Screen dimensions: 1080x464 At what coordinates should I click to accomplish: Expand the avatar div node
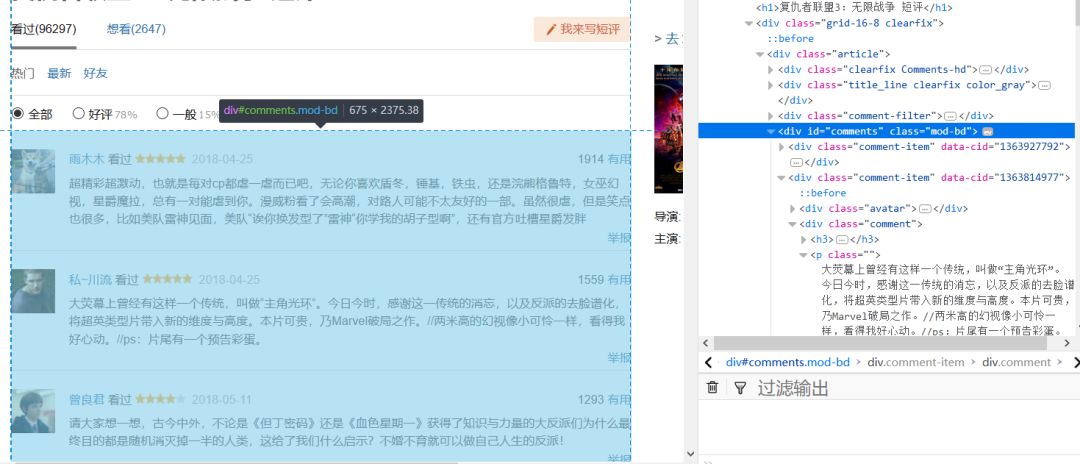[x=793, y=209]
